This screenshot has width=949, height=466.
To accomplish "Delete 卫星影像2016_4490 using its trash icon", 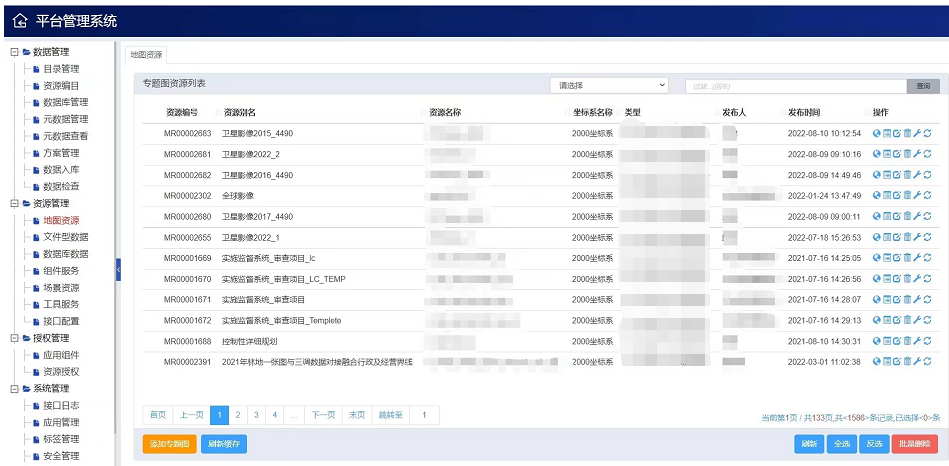I will coord(907,175).
